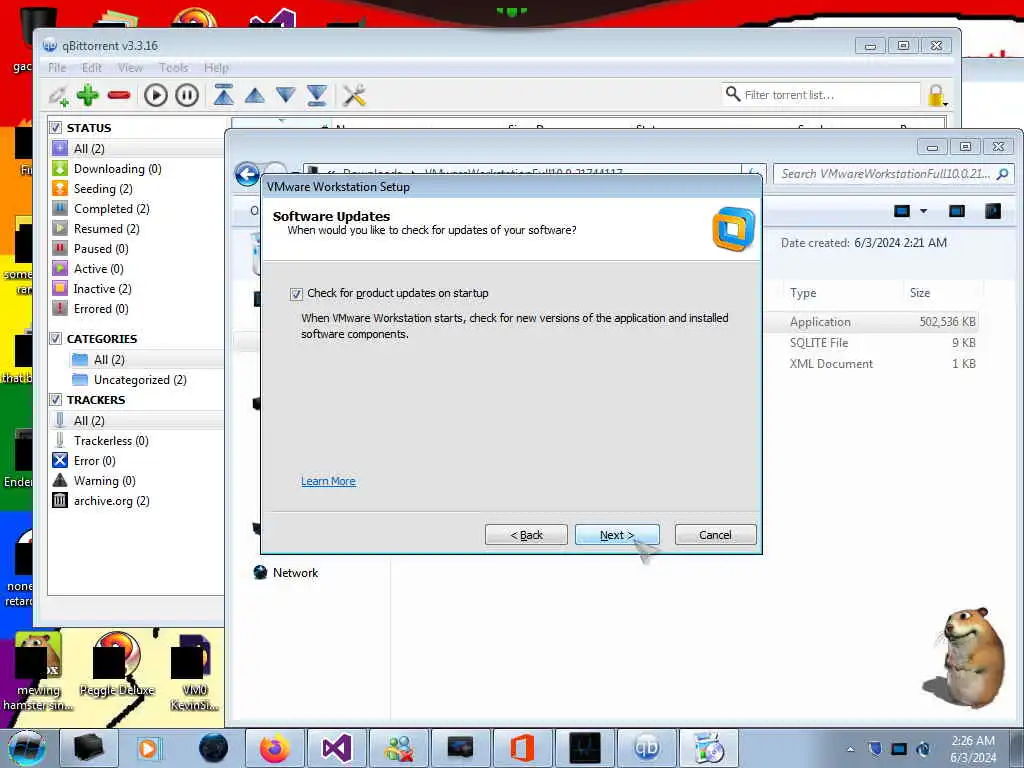The image size is (1024, 768).
Task: Open the View menu in qBittorrent
Action: tap(130, 67)
